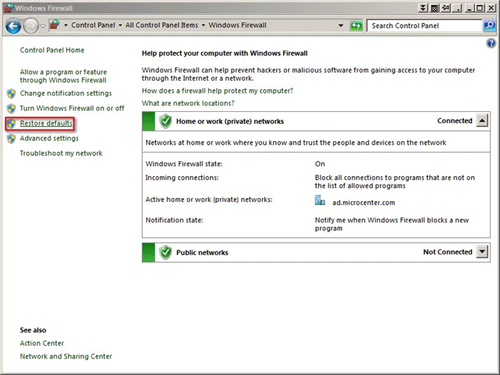Click Notify me when Windows Firewall blocks text
This screenshot has height=375, width=500.
coord(392,224)
